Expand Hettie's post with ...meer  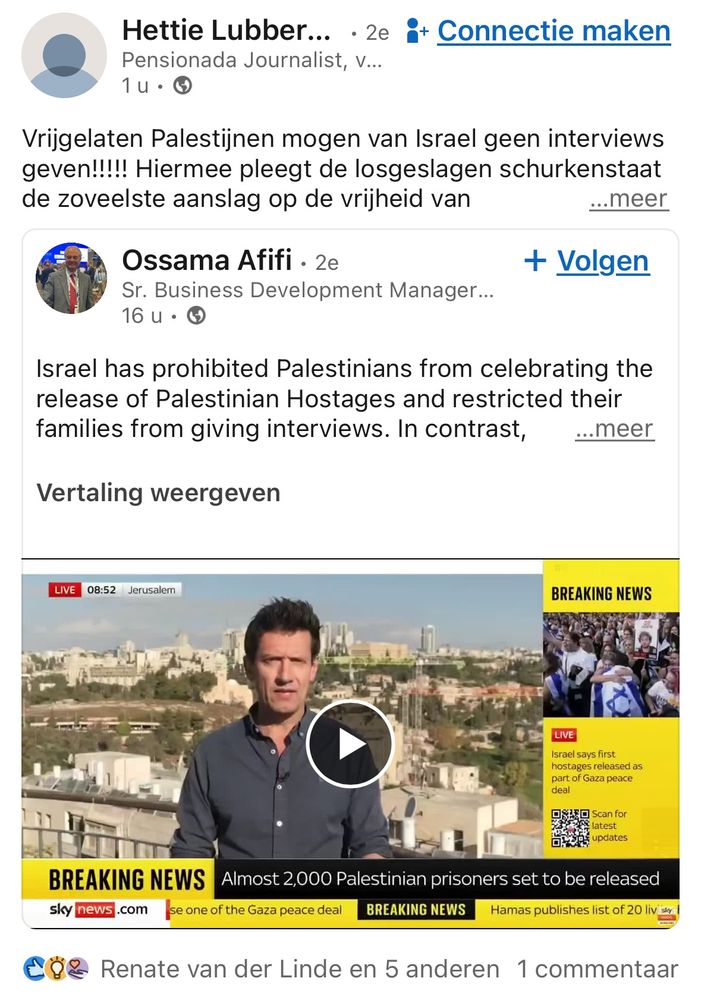[628, 199]
